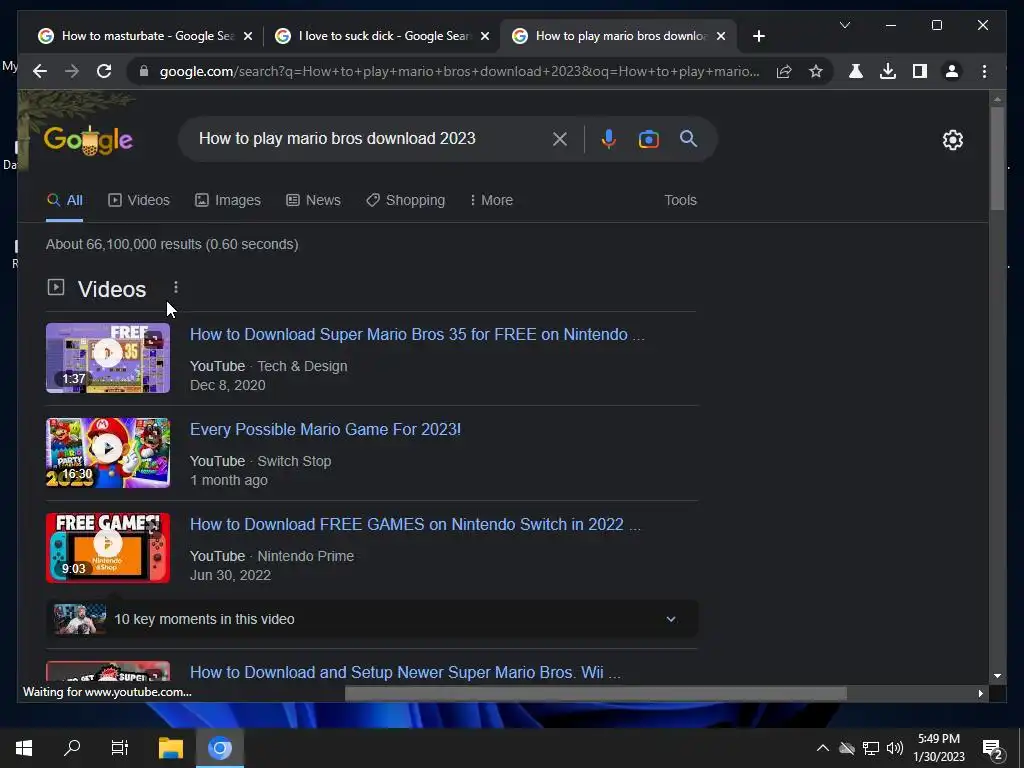The height and width of the screenshot is (768, 1024).
Task: Open Google quick settings gear
Action: 952,140
